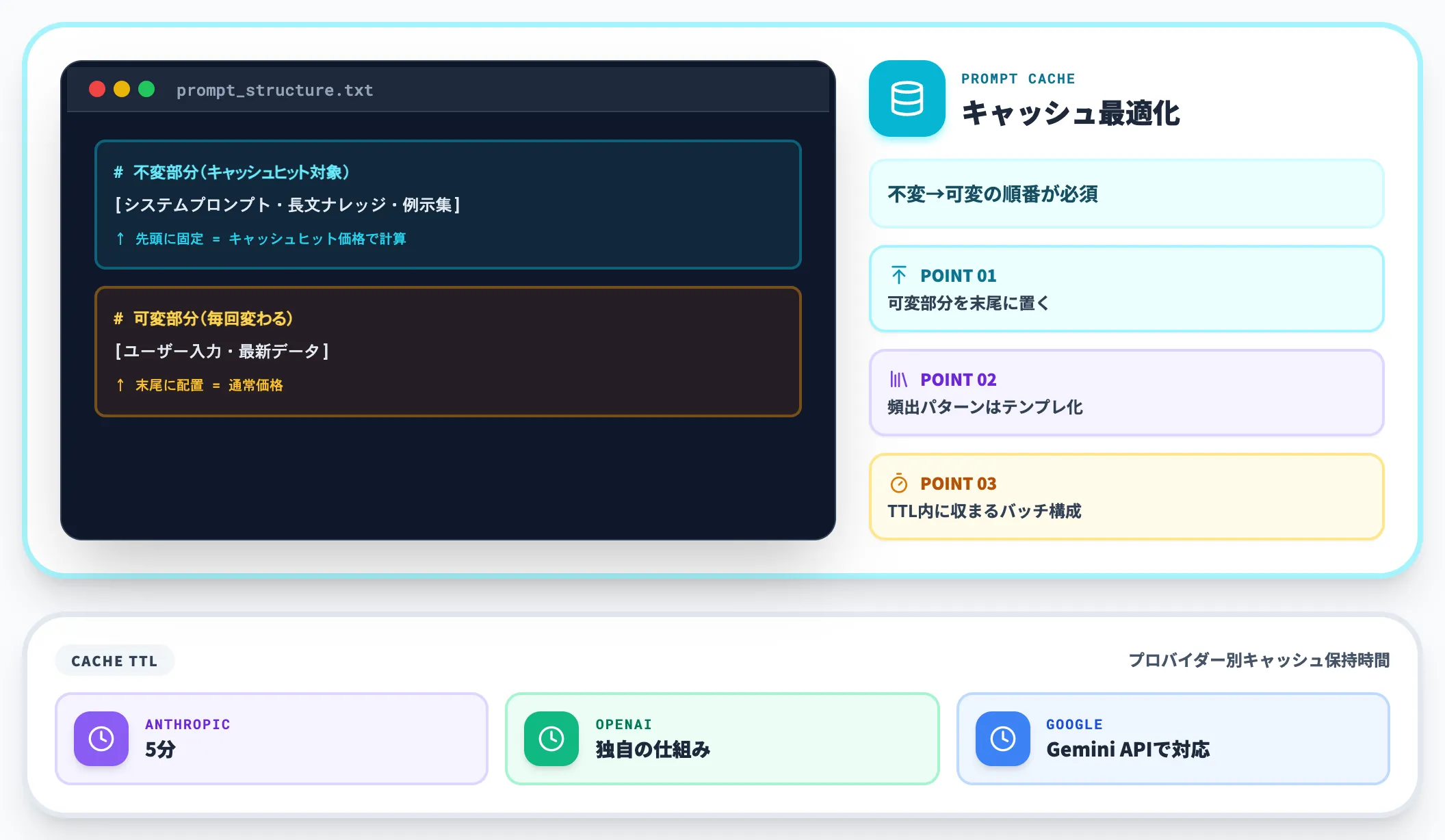Viewport: 1445px width, 840px height.
Task: Click the line [ユーザー入力・最新データ]
Action: 222,351
